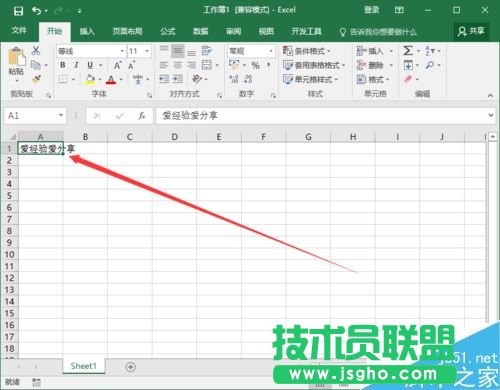Save the workbook with the floppy disk icon
The image size is (500, 390).
[18, 11]
